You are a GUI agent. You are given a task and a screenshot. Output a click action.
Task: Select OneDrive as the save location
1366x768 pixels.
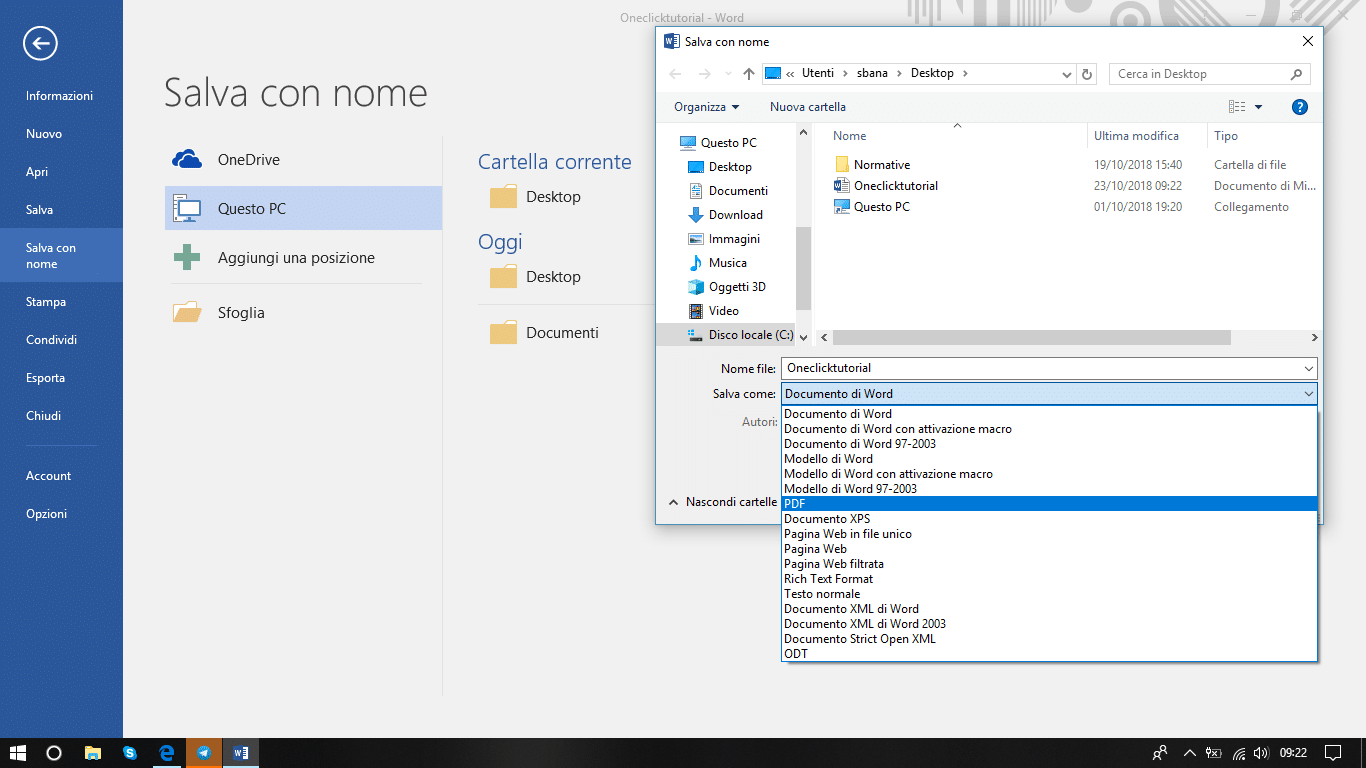pos(303,160)
